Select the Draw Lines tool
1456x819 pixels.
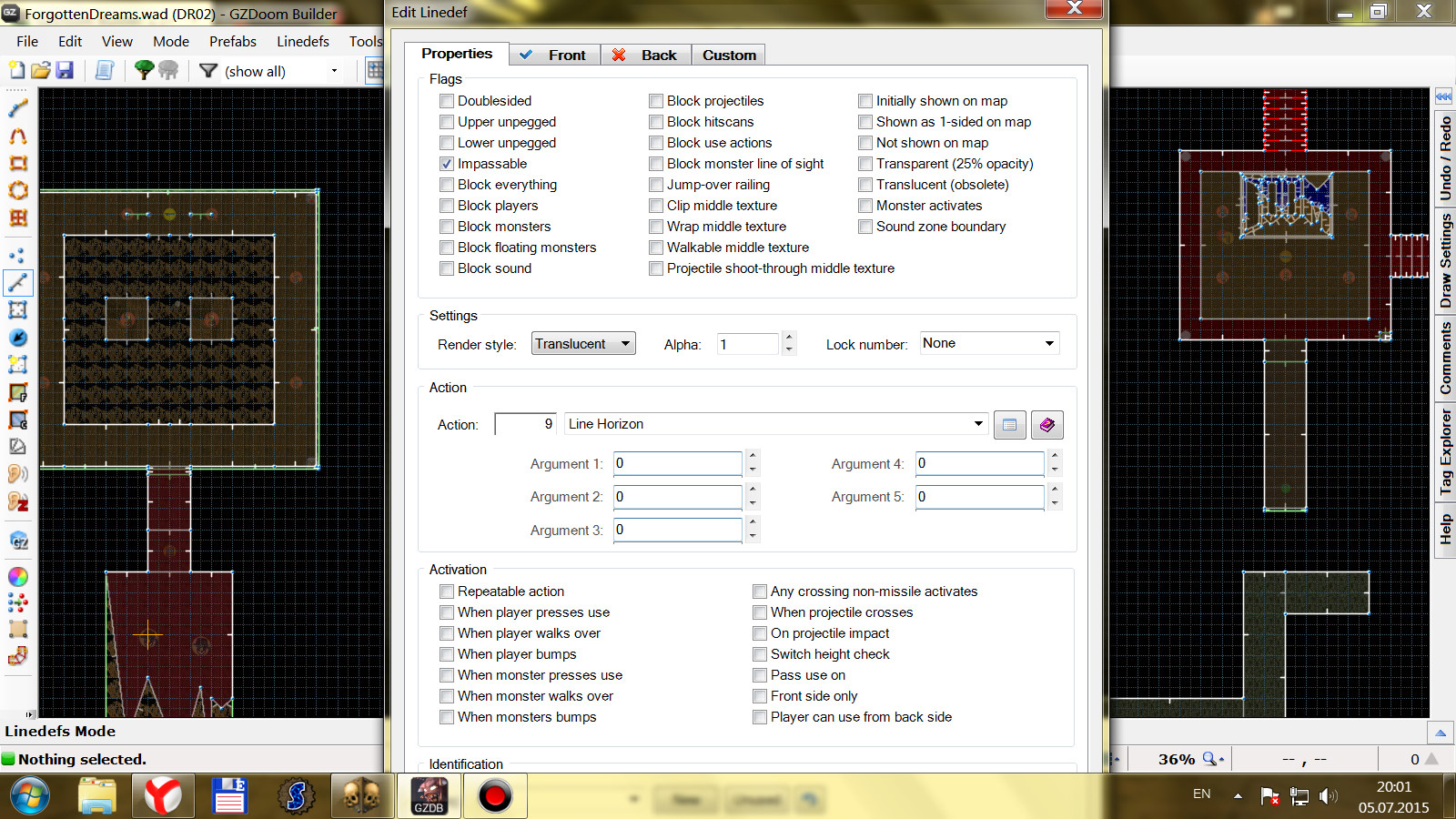pyautogui.click(x=17, y=108)
